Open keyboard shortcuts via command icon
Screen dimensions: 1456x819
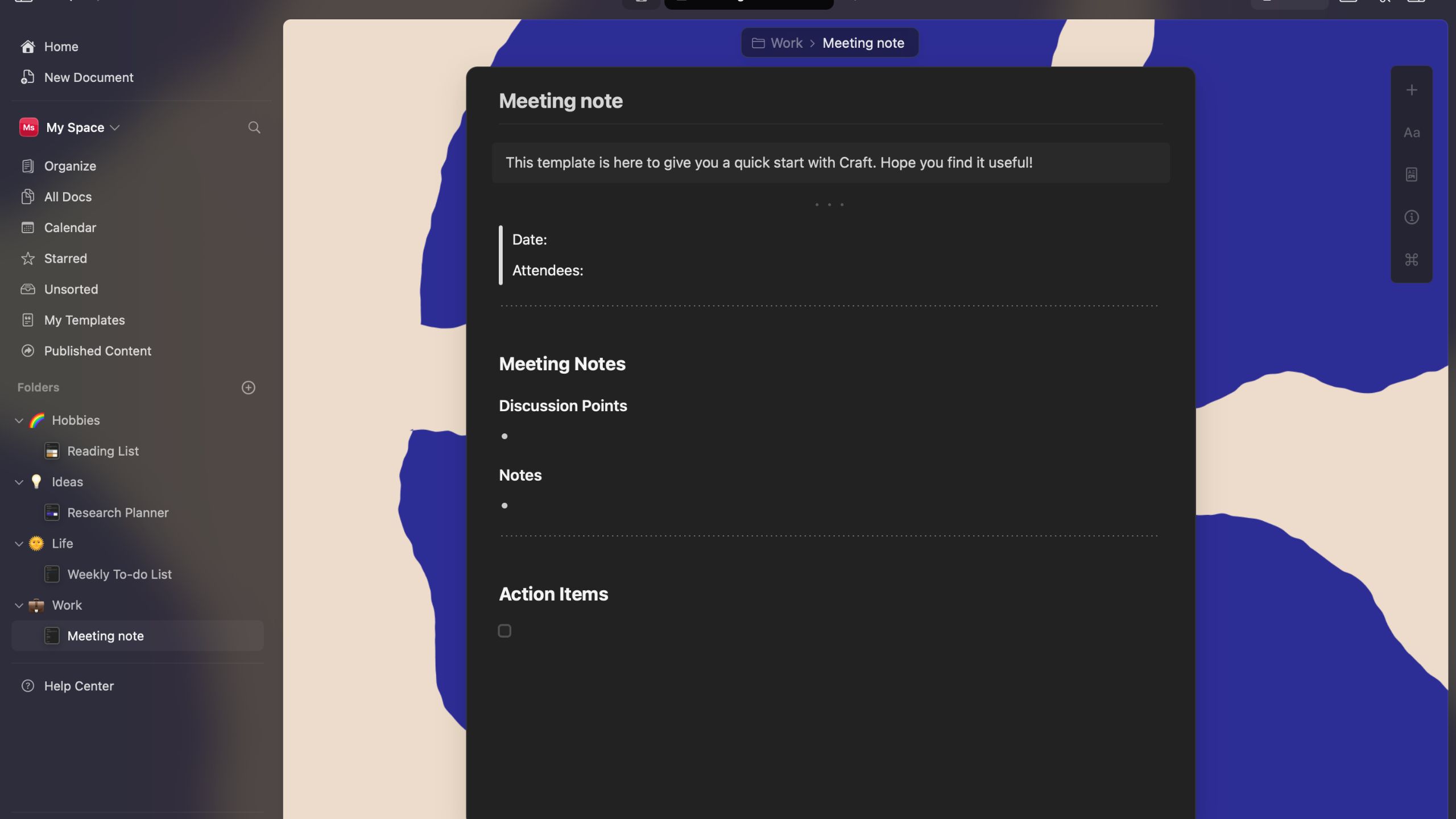[x=1412, y=259]
